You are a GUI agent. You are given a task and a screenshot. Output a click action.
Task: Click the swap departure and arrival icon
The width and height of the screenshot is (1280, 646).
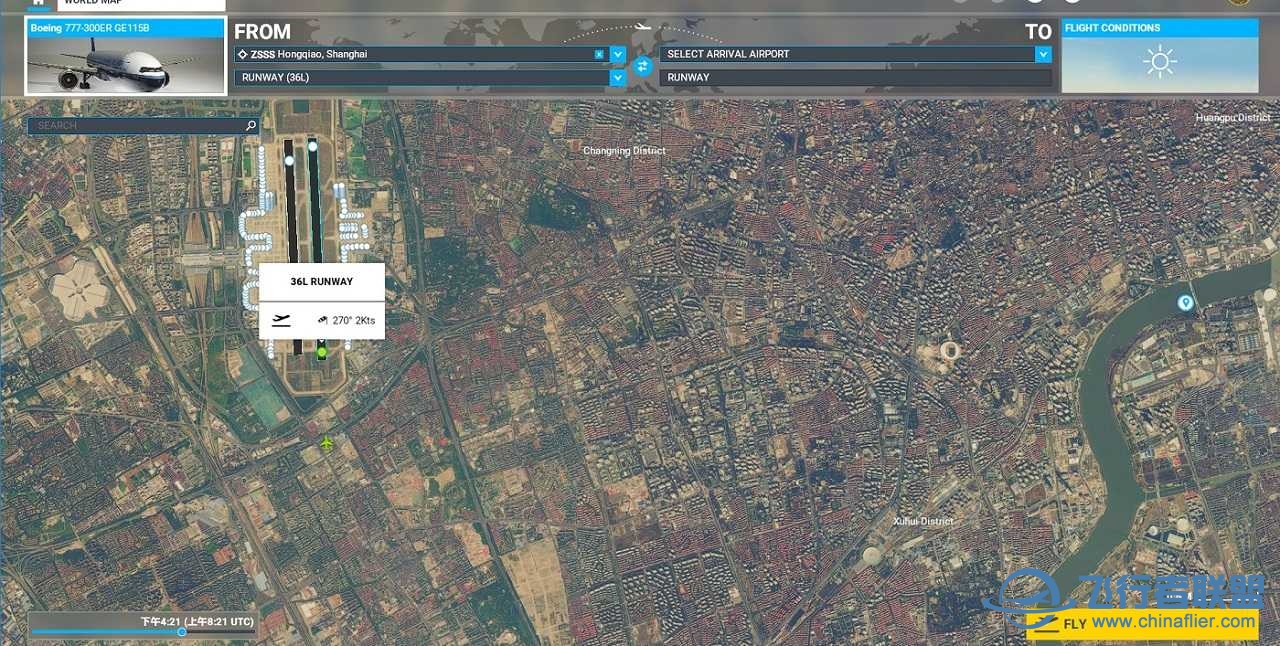pos(643,66)
